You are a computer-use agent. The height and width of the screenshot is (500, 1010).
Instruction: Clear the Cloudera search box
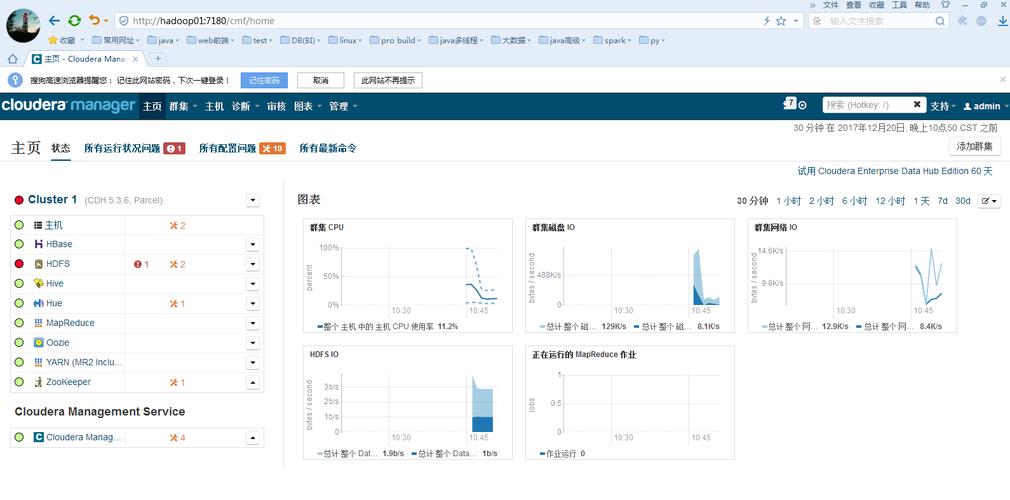tap(917, 104)
